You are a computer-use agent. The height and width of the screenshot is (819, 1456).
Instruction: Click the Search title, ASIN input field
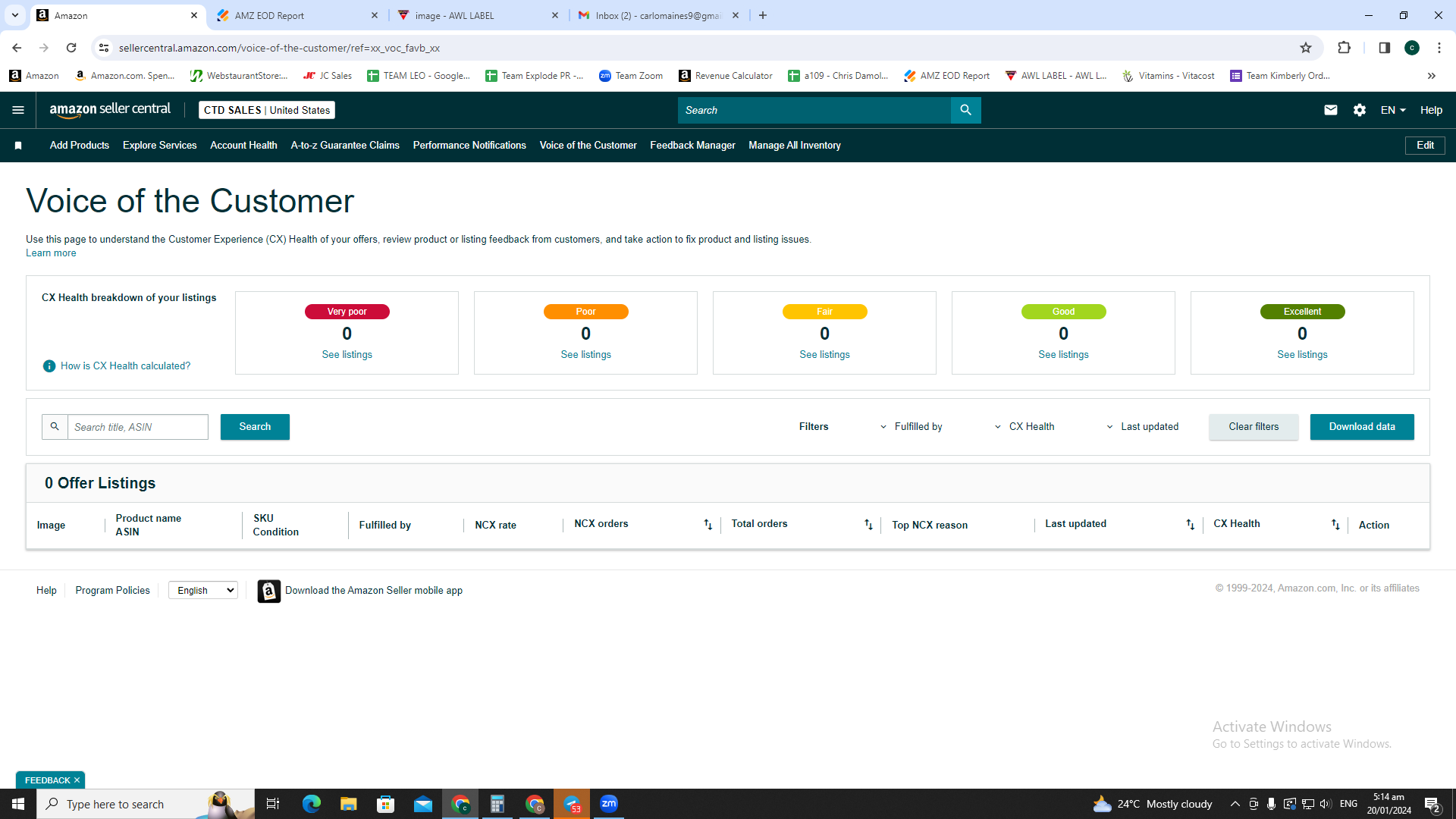(x=138, y=427)
